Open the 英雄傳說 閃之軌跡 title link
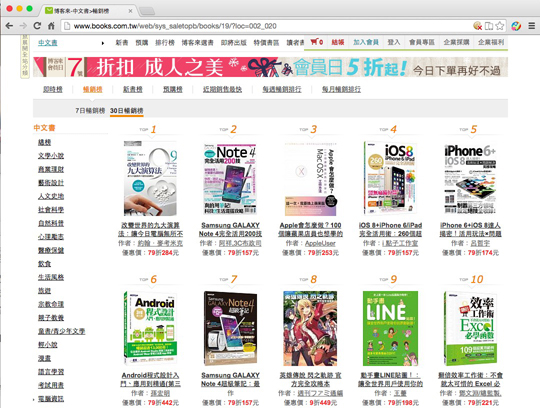The image size is (540, 408). [x=310, y=379]
